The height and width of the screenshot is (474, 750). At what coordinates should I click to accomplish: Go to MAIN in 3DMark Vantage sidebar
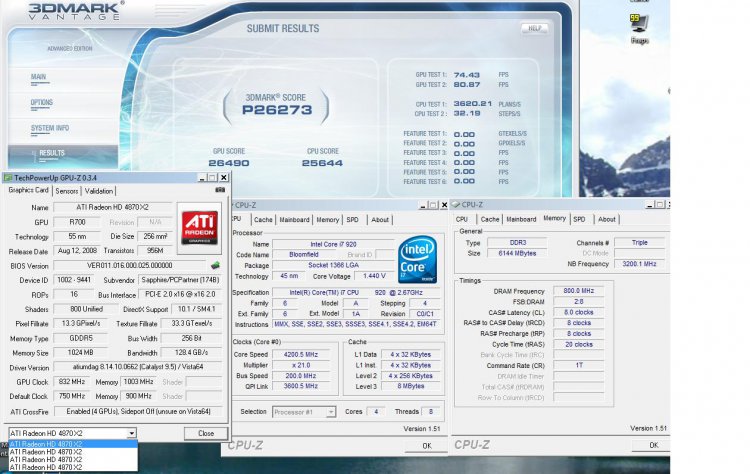click(39, 77)
